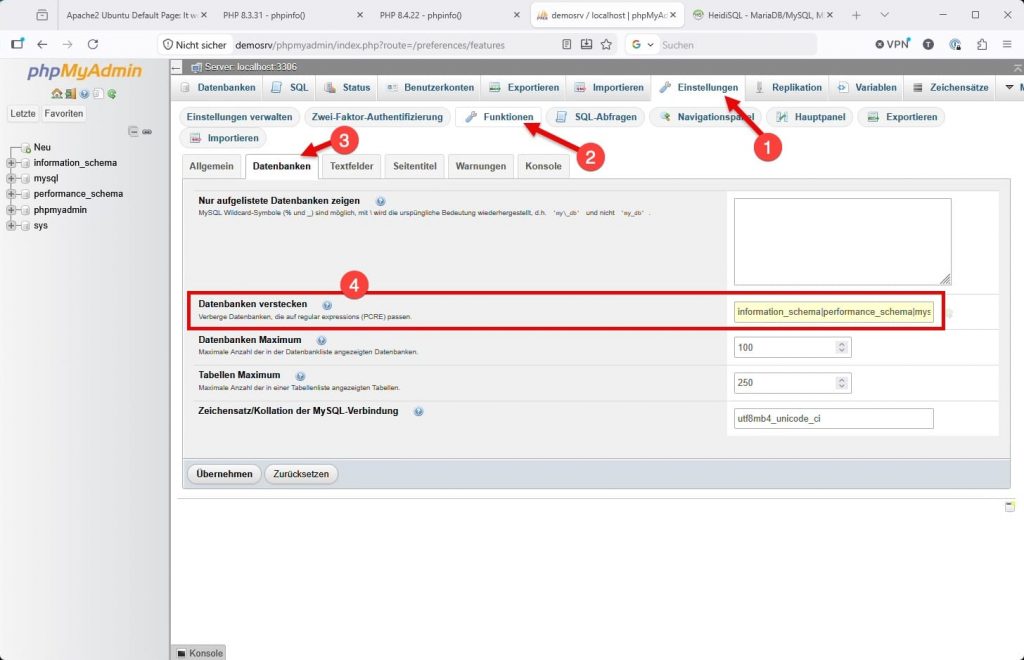
Task: Expand the performance_schema database node
Action: 11,194
